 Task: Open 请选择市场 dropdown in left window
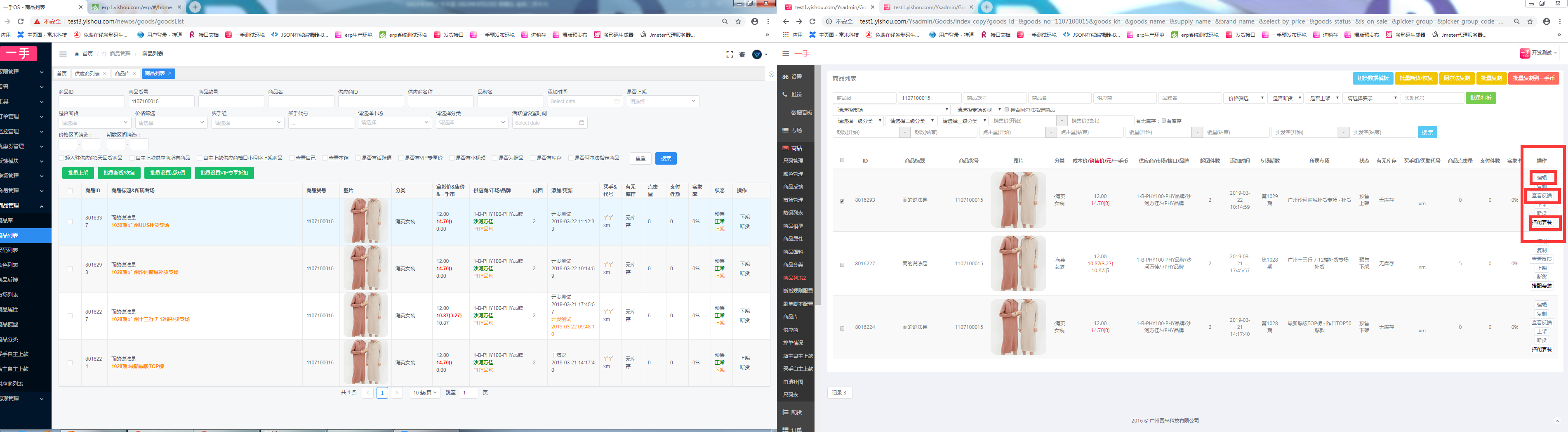click(394, 123)
